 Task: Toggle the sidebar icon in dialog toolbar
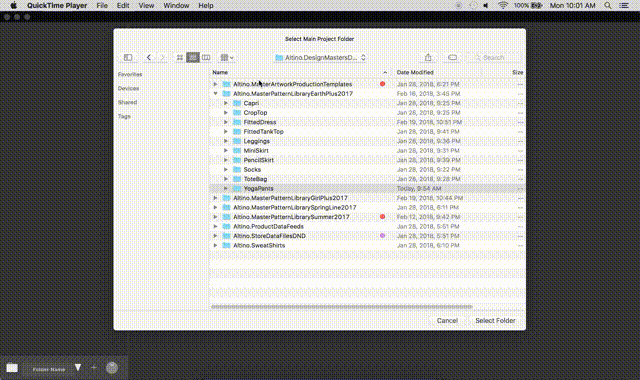coord(128,58)
